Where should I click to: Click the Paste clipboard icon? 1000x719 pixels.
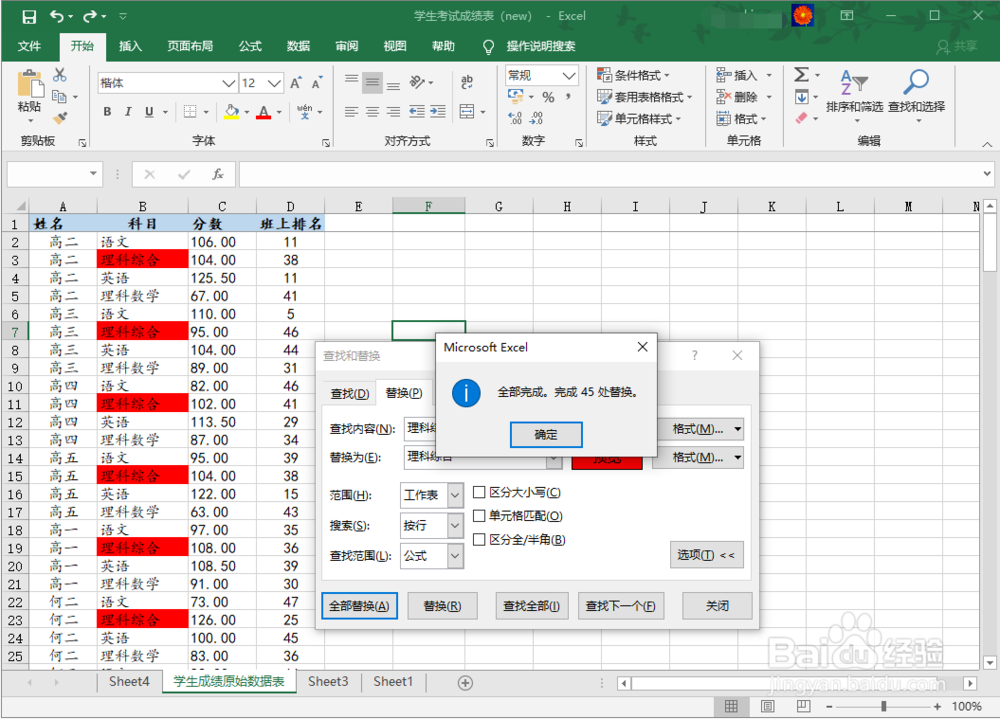29,84
